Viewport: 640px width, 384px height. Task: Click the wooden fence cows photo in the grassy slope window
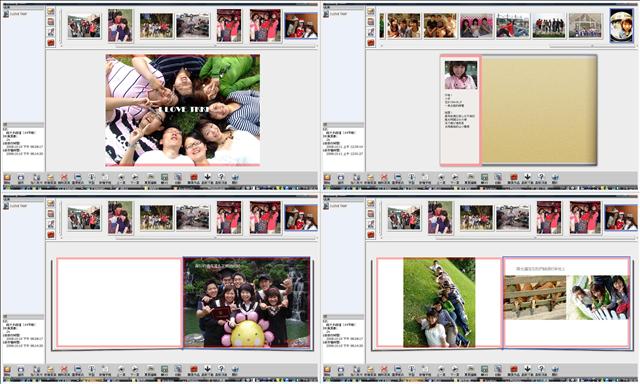click(535, 297)
